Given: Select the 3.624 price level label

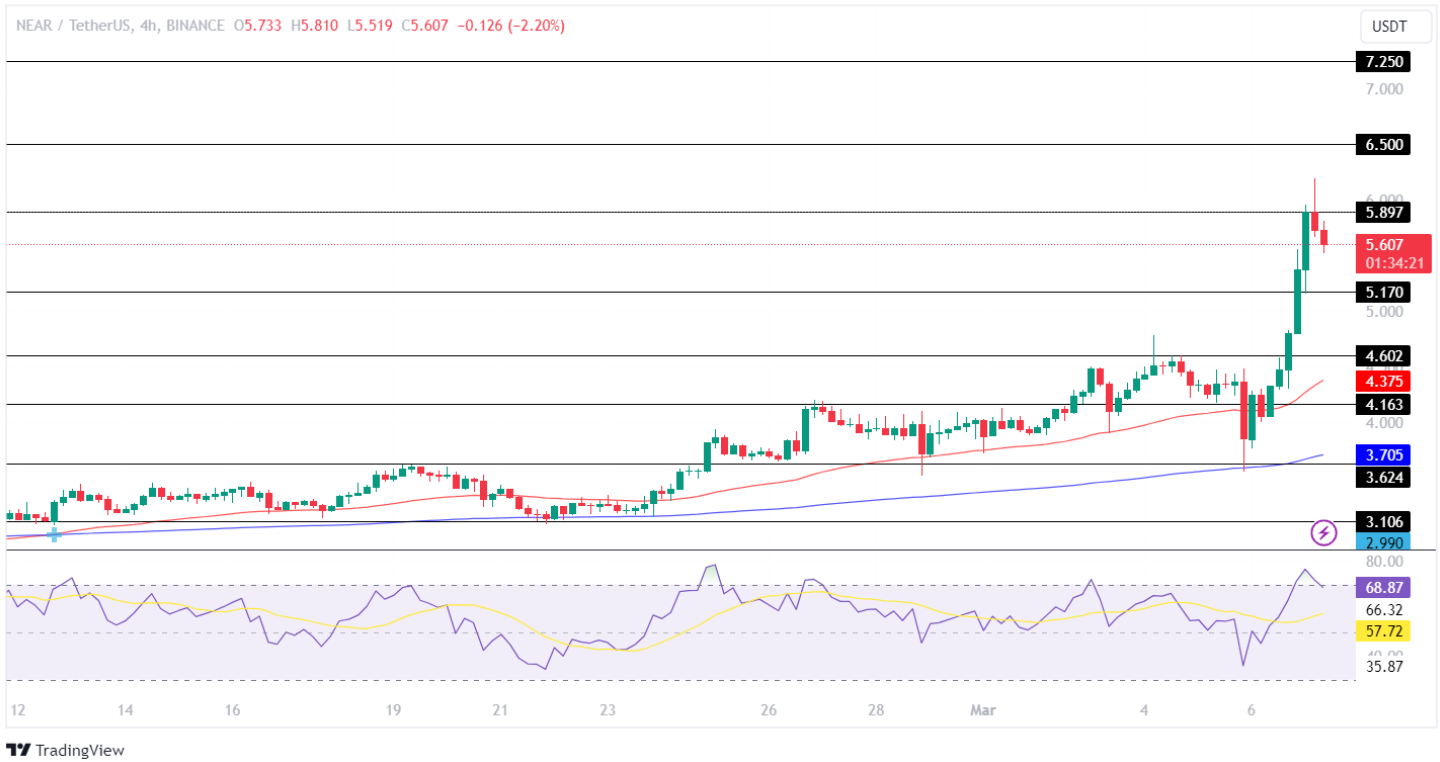Looking at the screenshot, I should point(1383,477).
